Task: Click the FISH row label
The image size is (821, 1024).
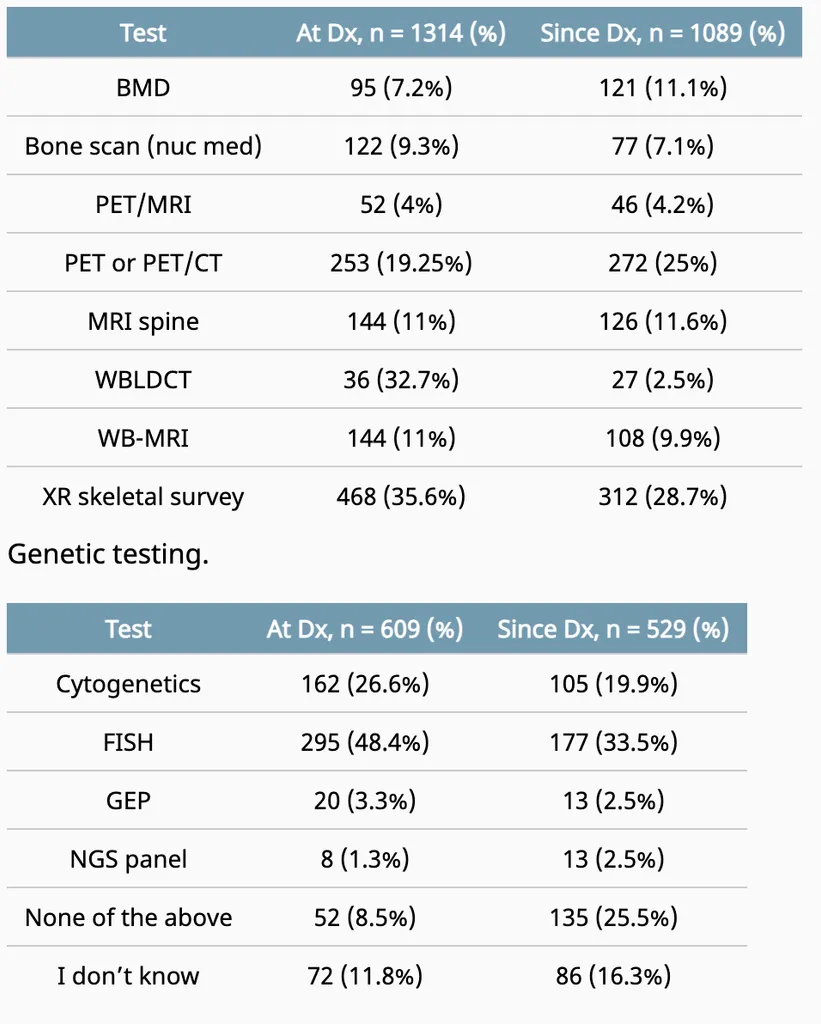Action: pos(128,743)
